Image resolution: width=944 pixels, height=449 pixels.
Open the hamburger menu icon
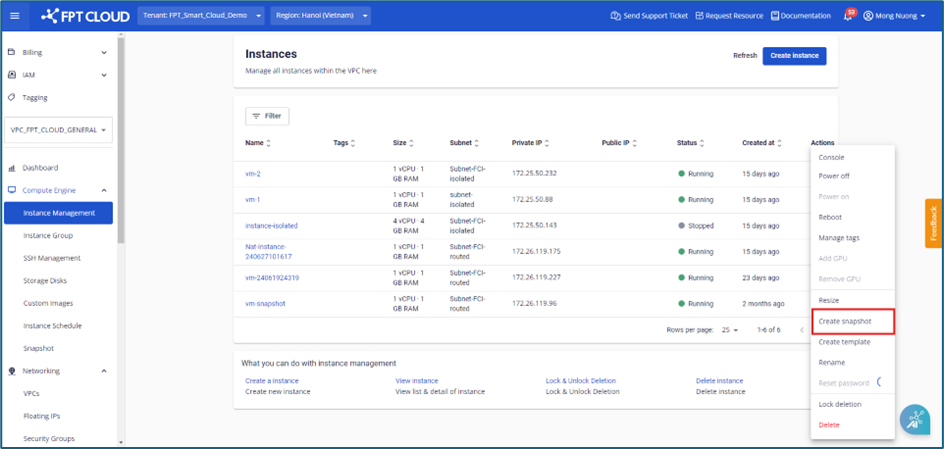(14, 16)
